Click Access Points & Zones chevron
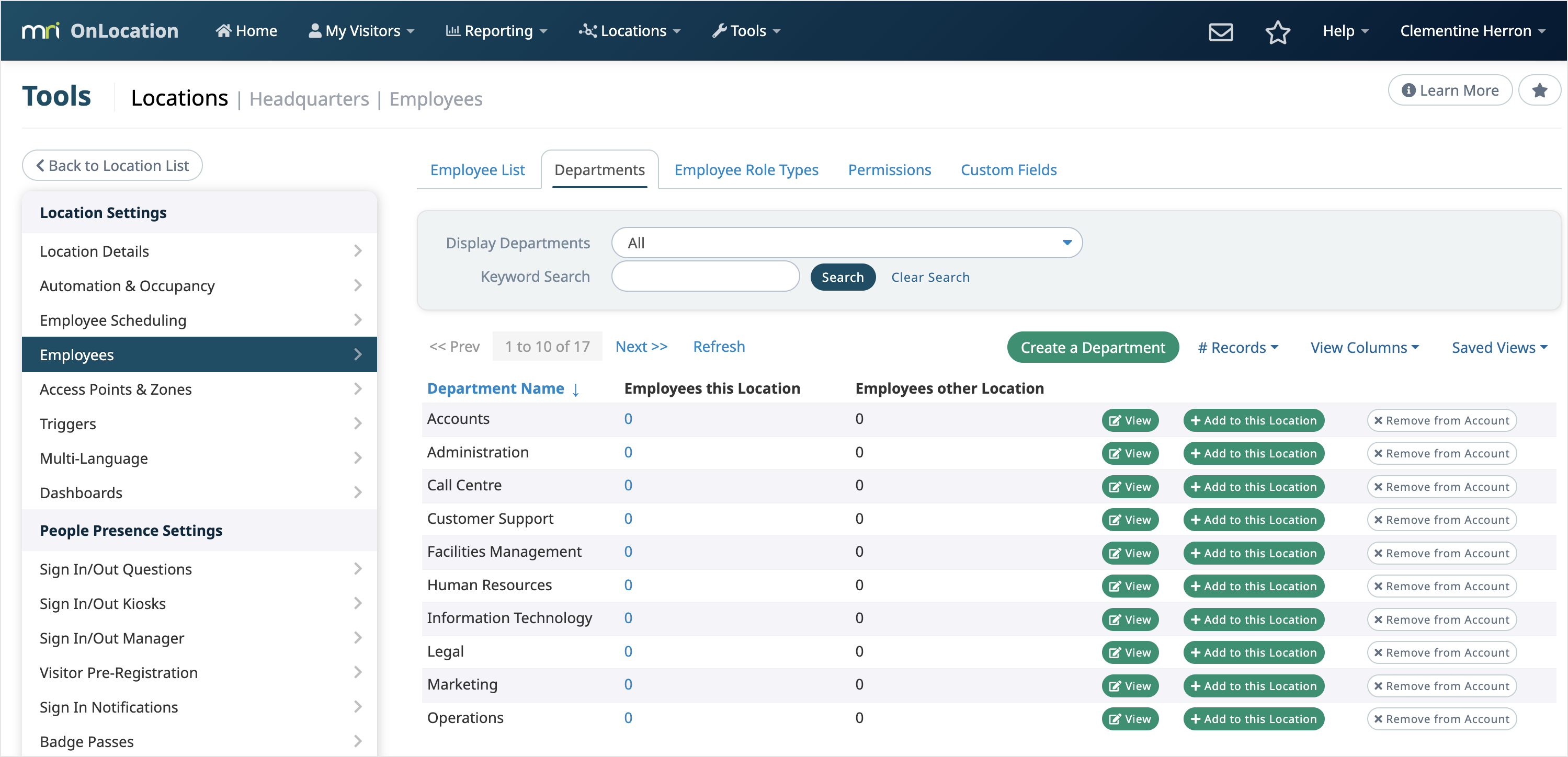Image resolution: width=1568 pixels, height=757 pixels. [358, 389]
